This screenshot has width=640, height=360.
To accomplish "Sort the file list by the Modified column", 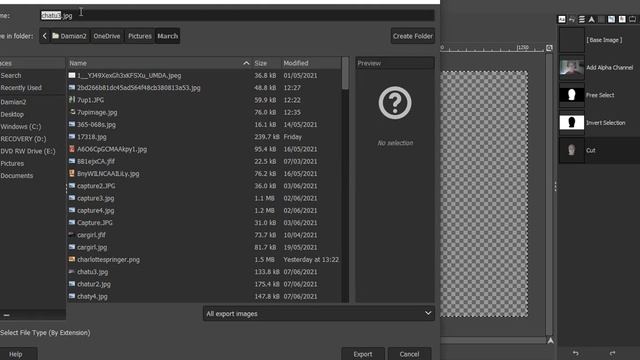I will (x=311, y=63).
